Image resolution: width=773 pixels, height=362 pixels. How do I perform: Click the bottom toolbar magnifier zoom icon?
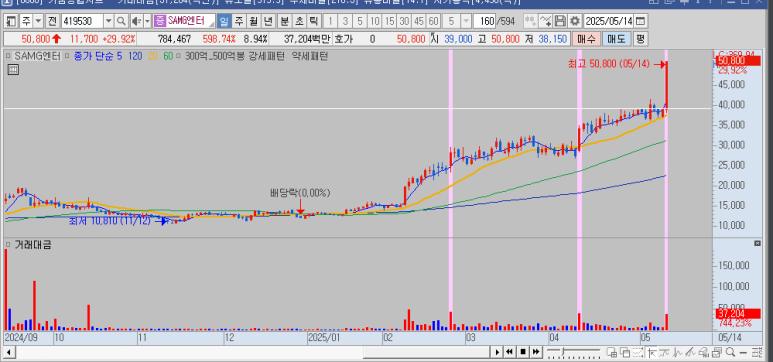coord(730,352)
